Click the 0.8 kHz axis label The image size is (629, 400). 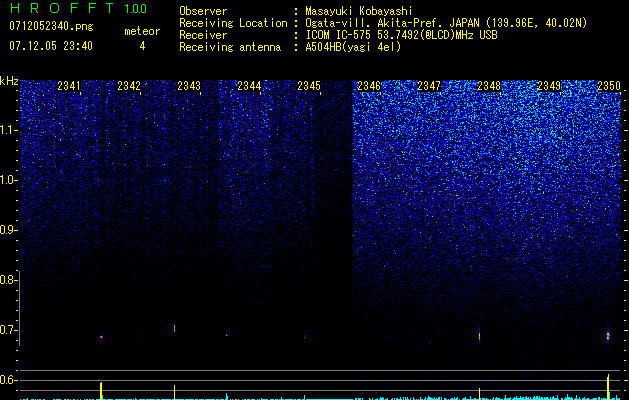[x=8, y=280]
